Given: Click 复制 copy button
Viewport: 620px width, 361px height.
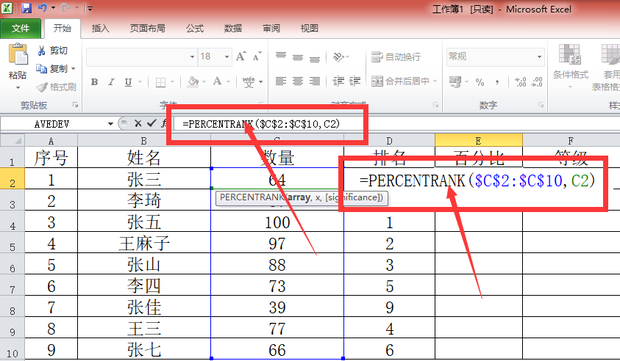Looking at the screenshot, I should coord(55,69).
